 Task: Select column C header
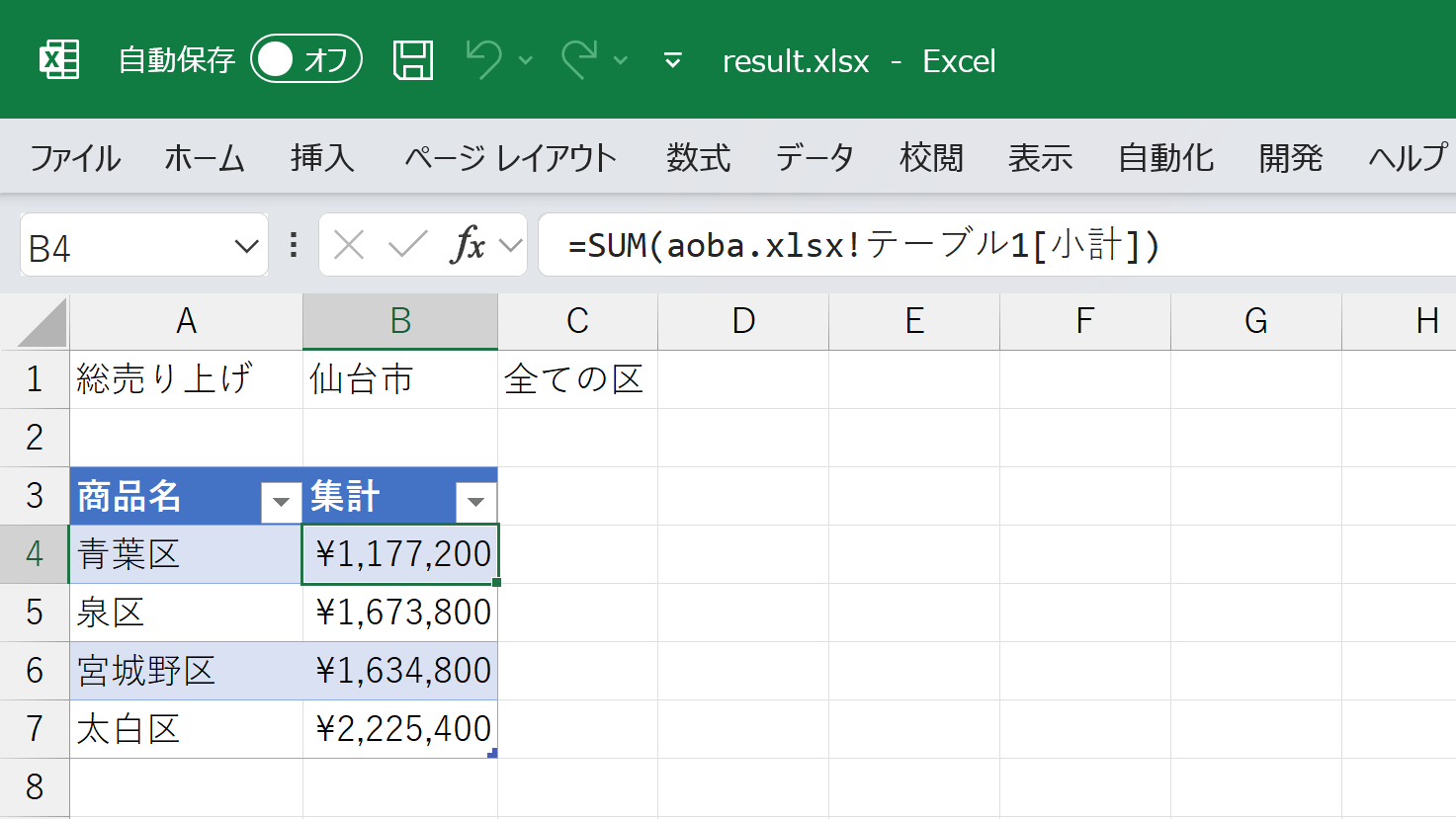click(577, 322)
